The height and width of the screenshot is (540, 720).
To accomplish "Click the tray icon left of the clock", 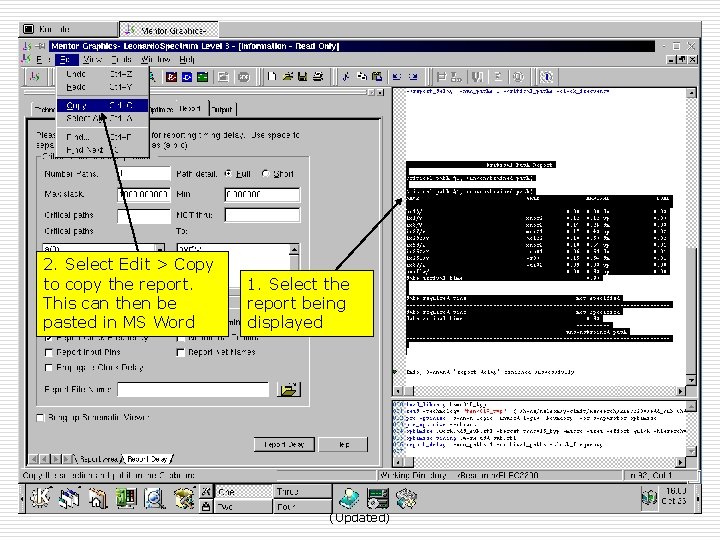I will [649, 498].
